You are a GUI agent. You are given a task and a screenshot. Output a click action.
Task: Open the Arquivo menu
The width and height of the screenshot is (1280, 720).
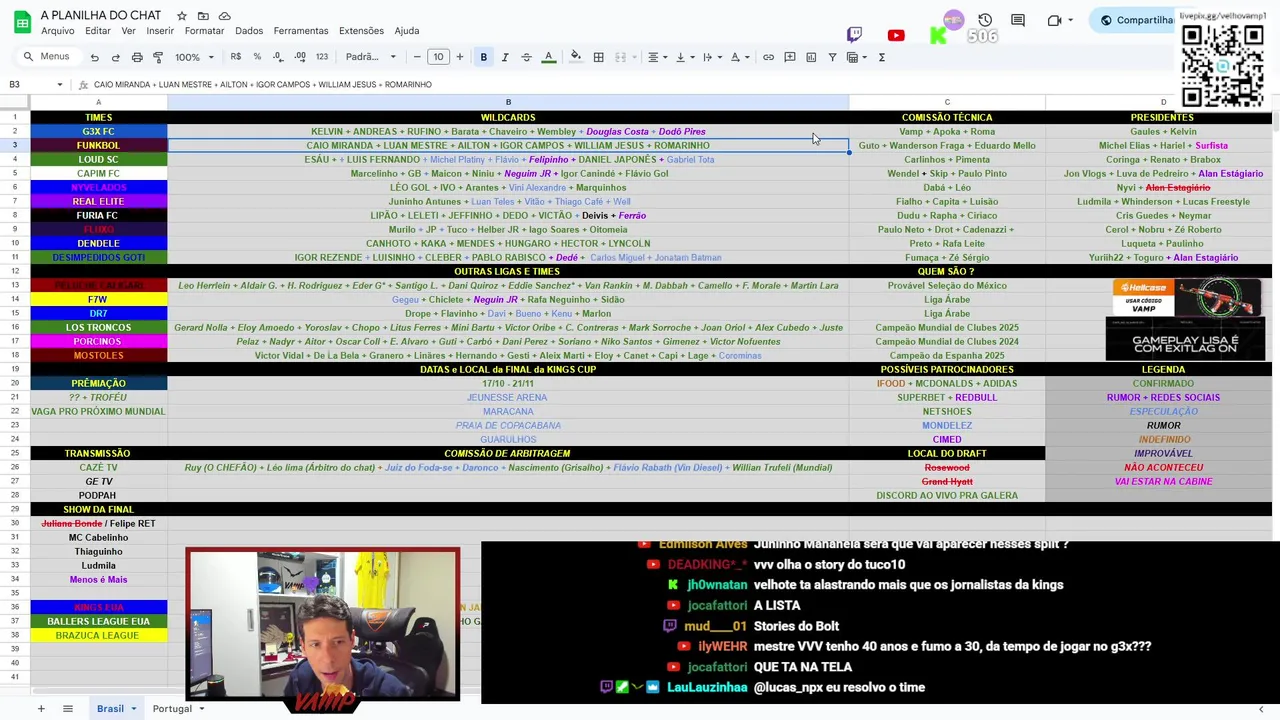click(x=58, y=31)
